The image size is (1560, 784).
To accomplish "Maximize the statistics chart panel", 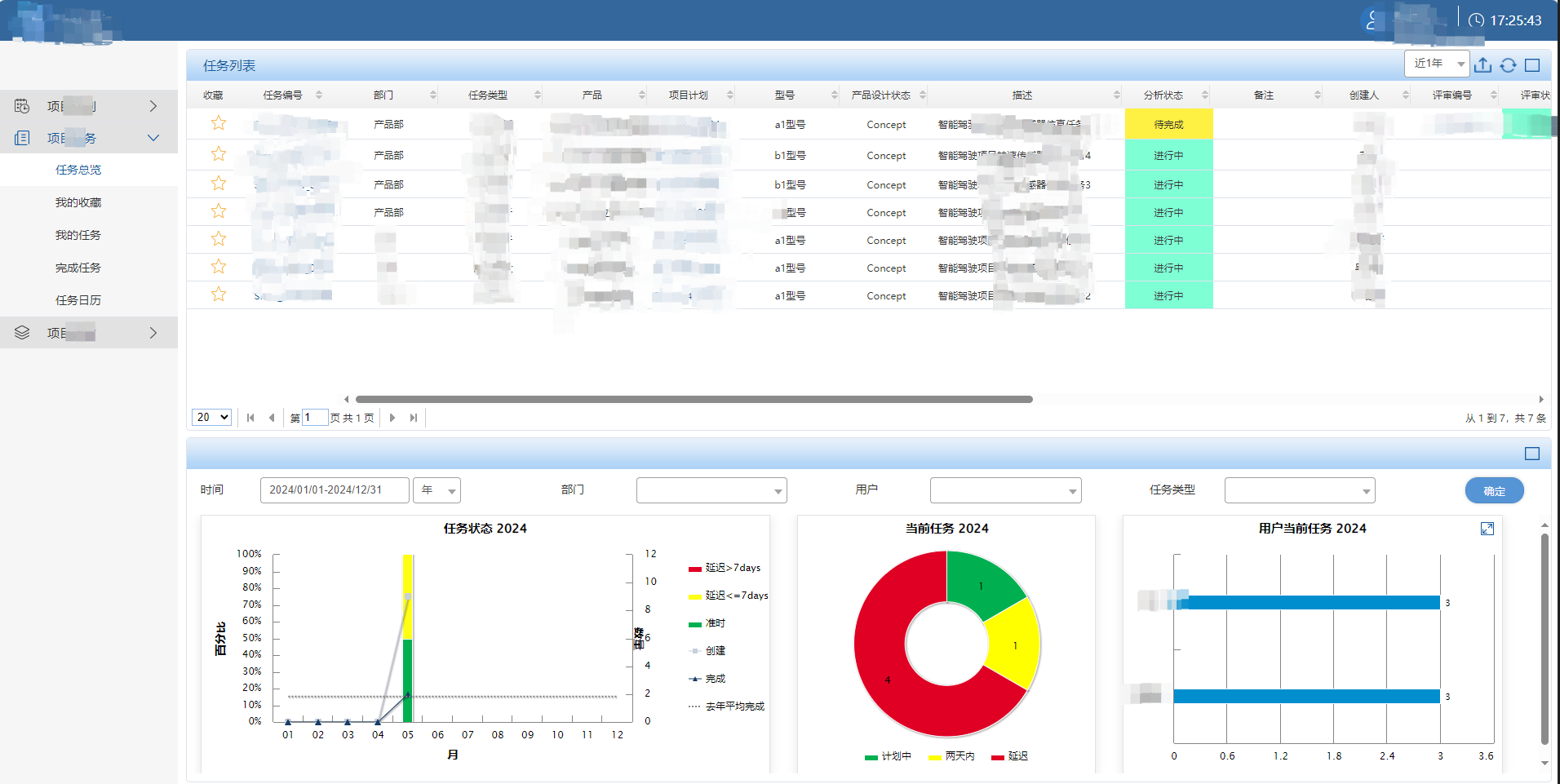I will point(1532,454).
